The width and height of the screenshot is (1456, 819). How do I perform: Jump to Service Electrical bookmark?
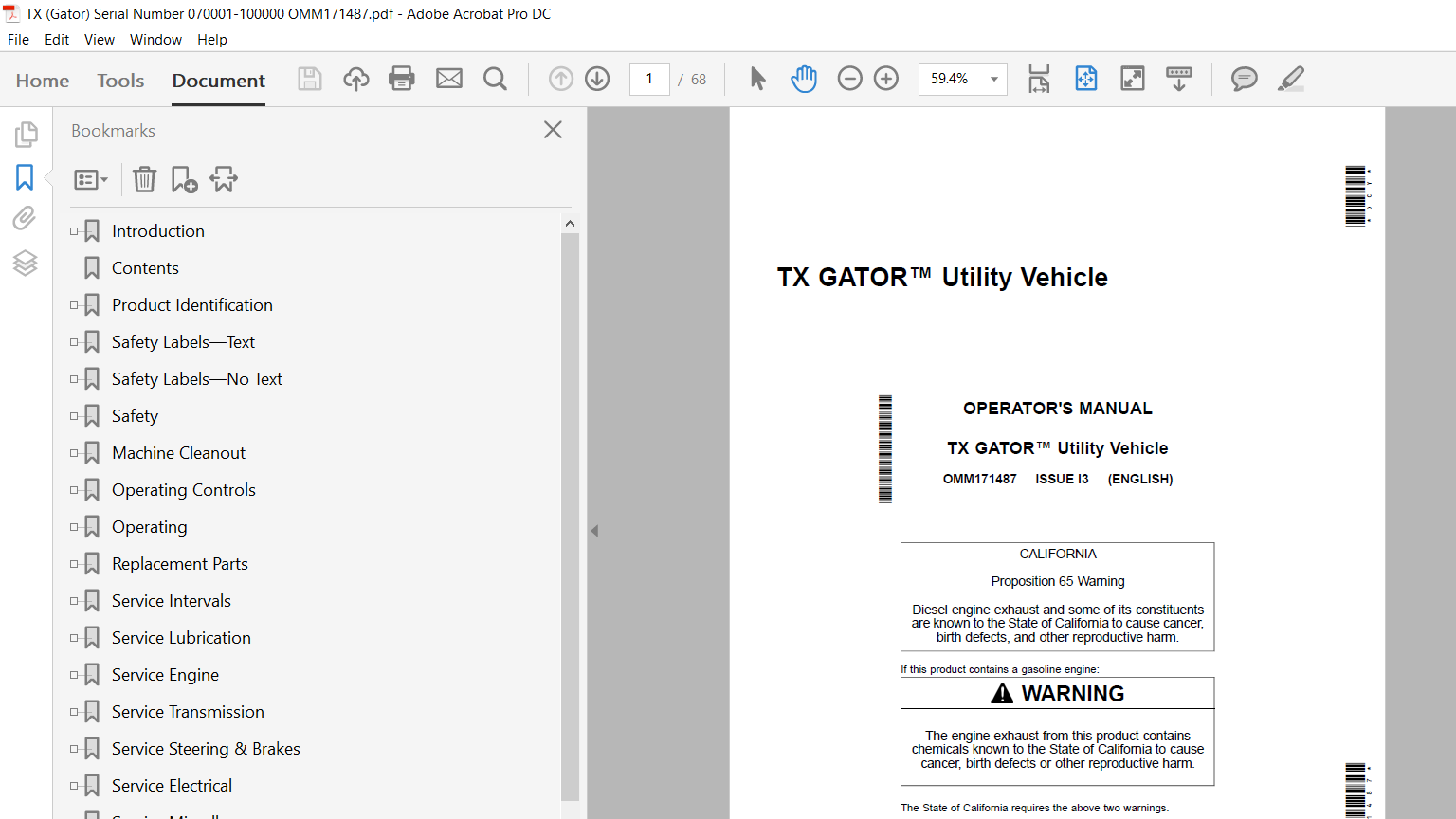[172, 786]
